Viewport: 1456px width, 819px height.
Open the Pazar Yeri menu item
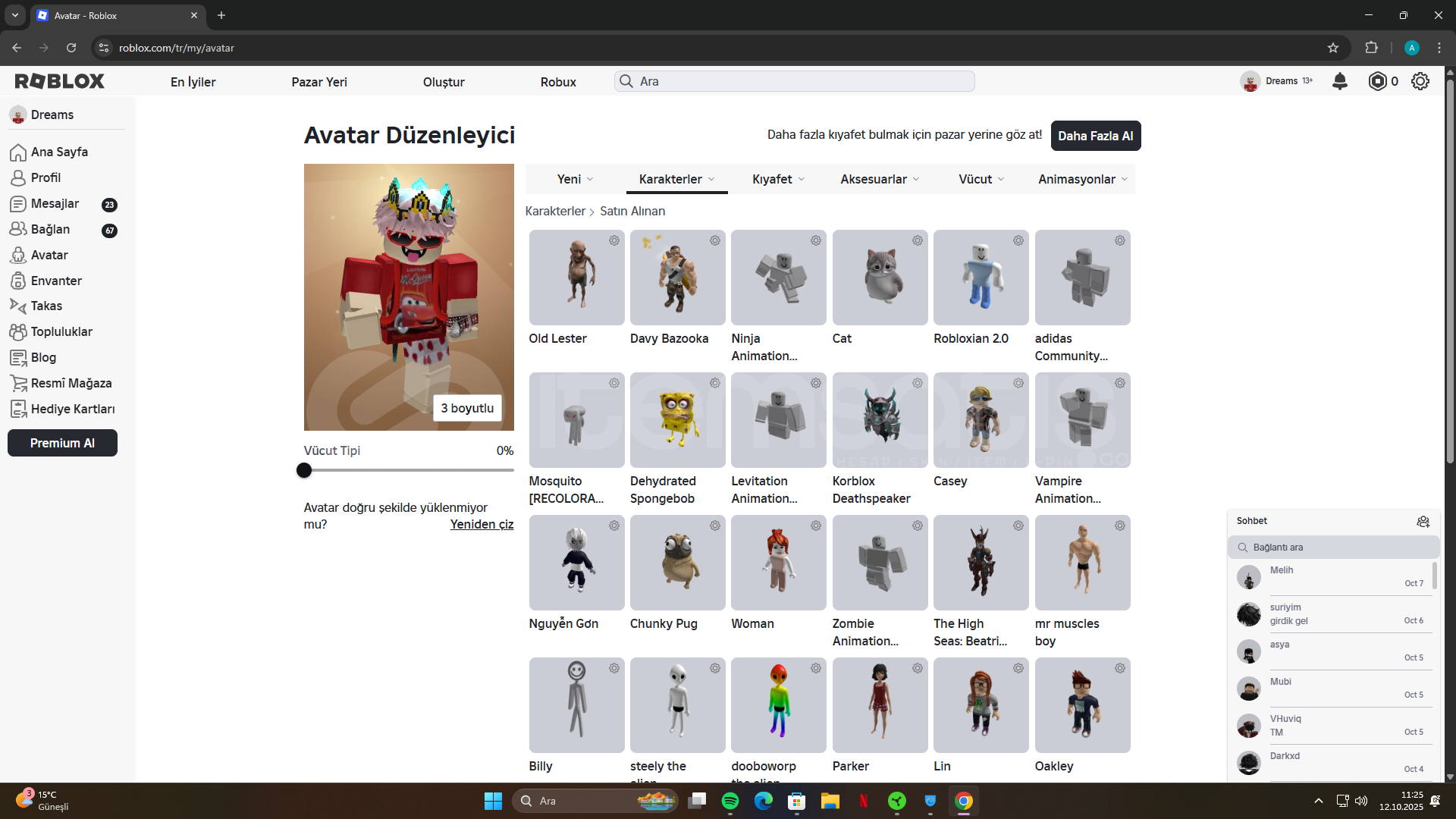[319, 82]
